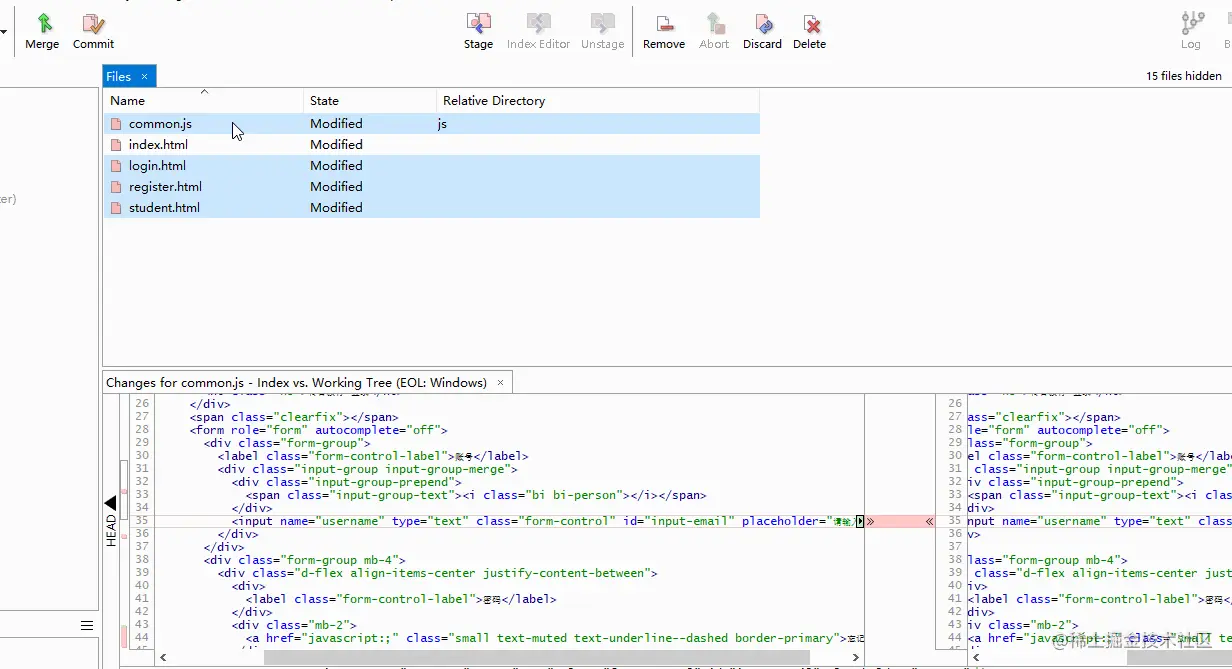Click the file icon beside index.html
Image resolution: width=1232 pixels, height=669 pixels.
(116, 145)
